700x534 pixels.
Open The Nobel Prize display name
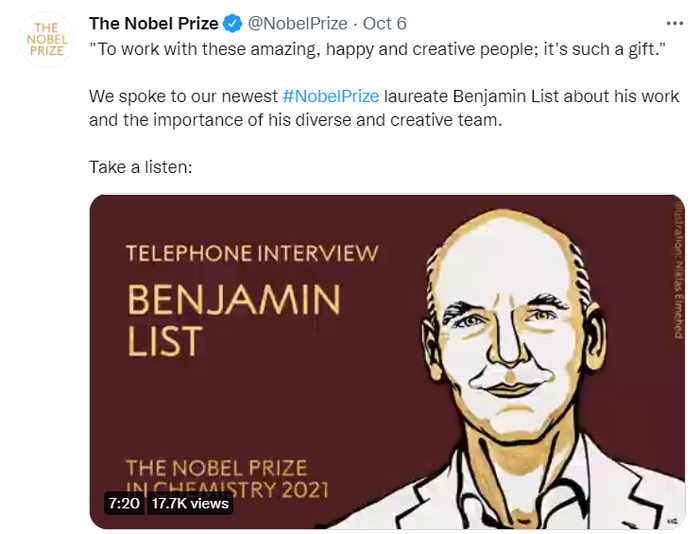[x=153, y=24]
